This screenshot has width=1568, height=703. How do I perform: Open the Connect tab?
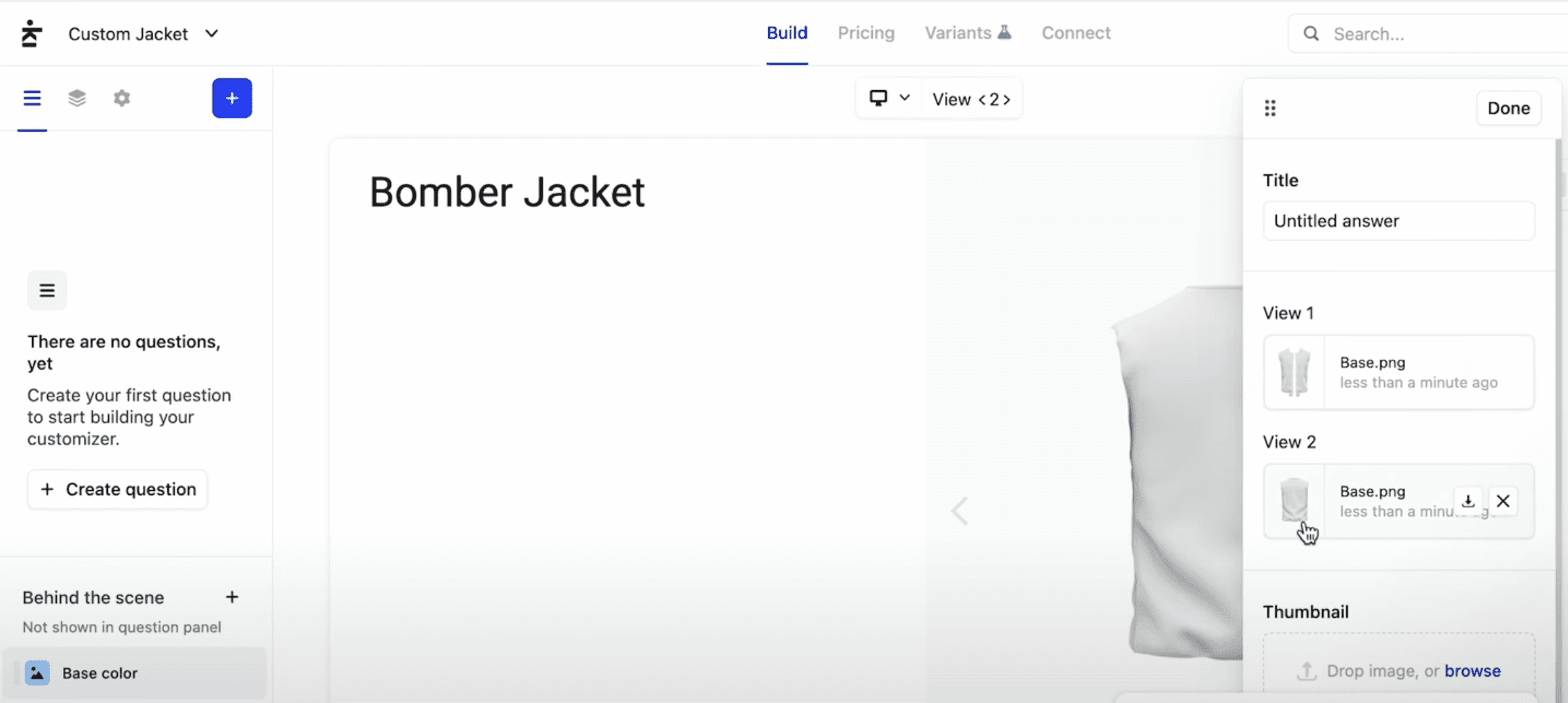point(1076,33)
